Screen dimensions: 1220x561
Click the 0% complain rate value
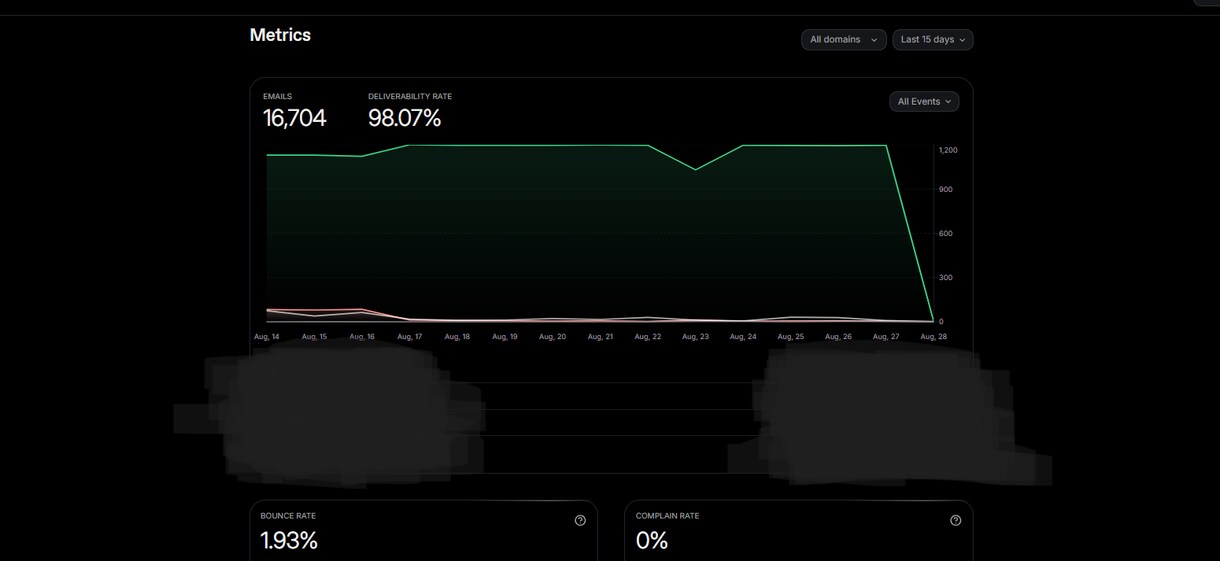tap(652, 541)
